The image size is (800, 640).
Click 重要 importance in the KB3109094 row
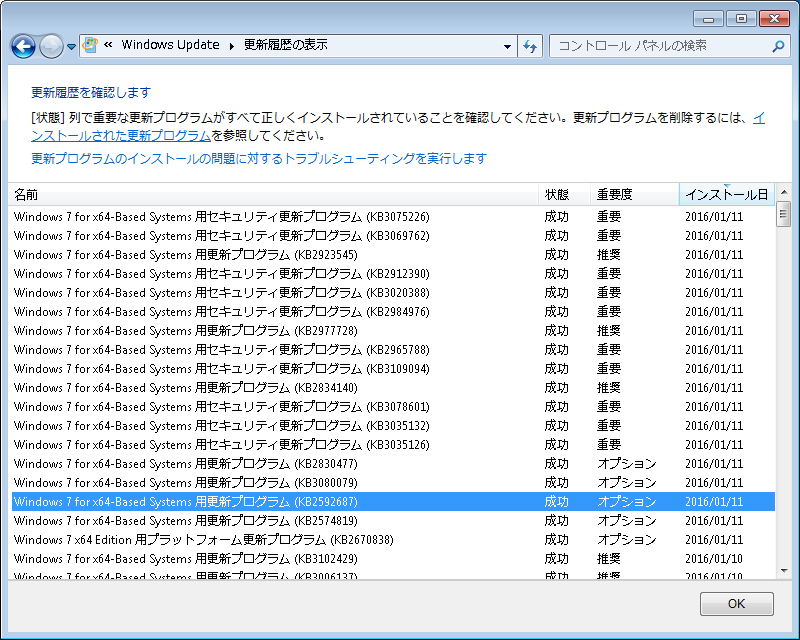(609, 368)
